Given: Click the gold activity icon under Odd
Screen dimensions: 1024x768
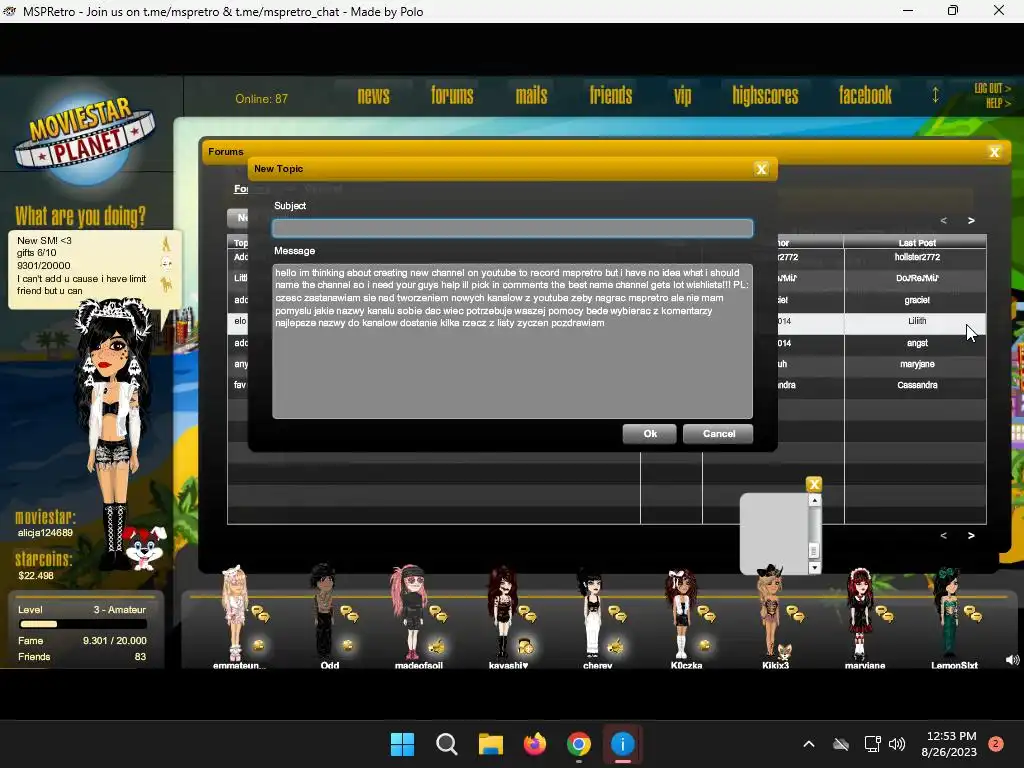Looking at the screenshot, I should point(347,645).
